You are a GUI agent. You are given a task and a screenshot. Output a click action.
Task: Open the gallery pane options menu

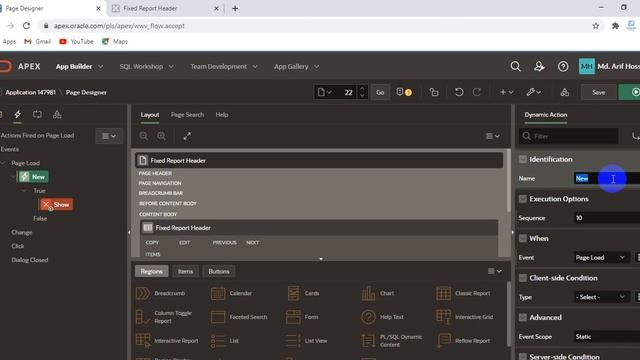tap(495, 271)
